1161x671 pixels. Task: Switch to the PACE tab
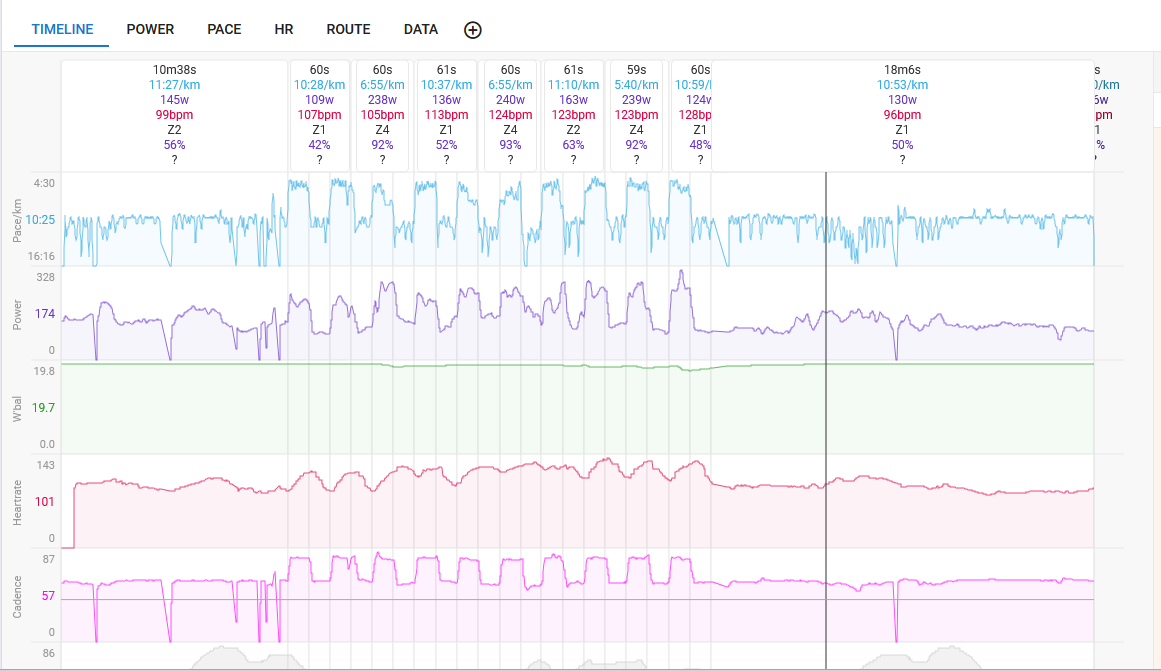click(x=224, y=30)
